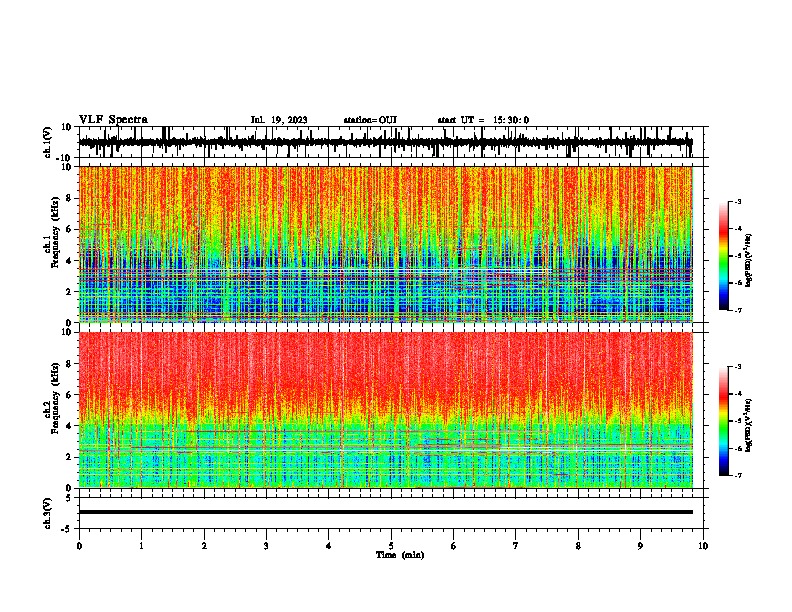Click the "10" tick on the time axis

pos(703,546)
